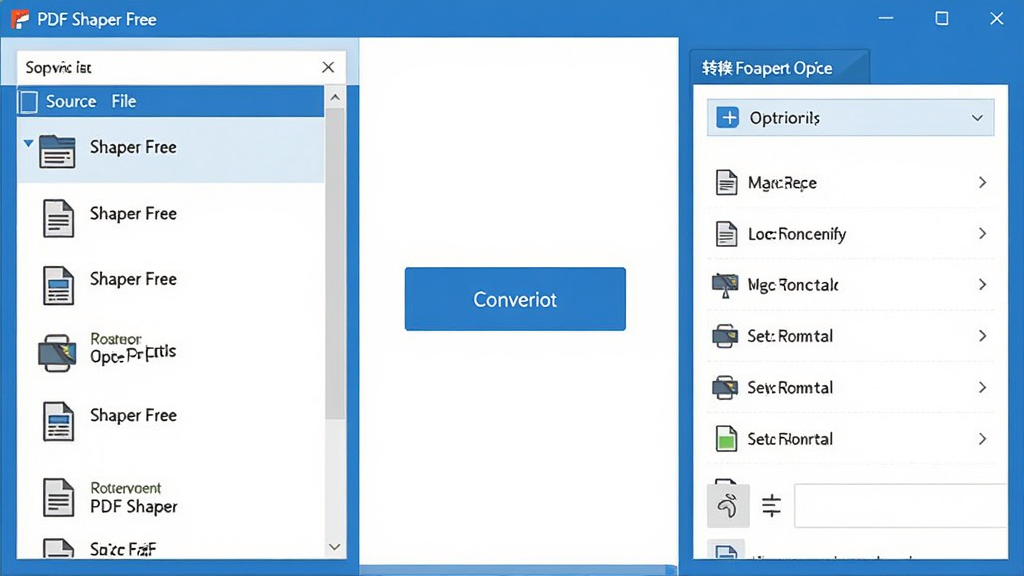
Task: Click the Source column header
Action: 71,102
